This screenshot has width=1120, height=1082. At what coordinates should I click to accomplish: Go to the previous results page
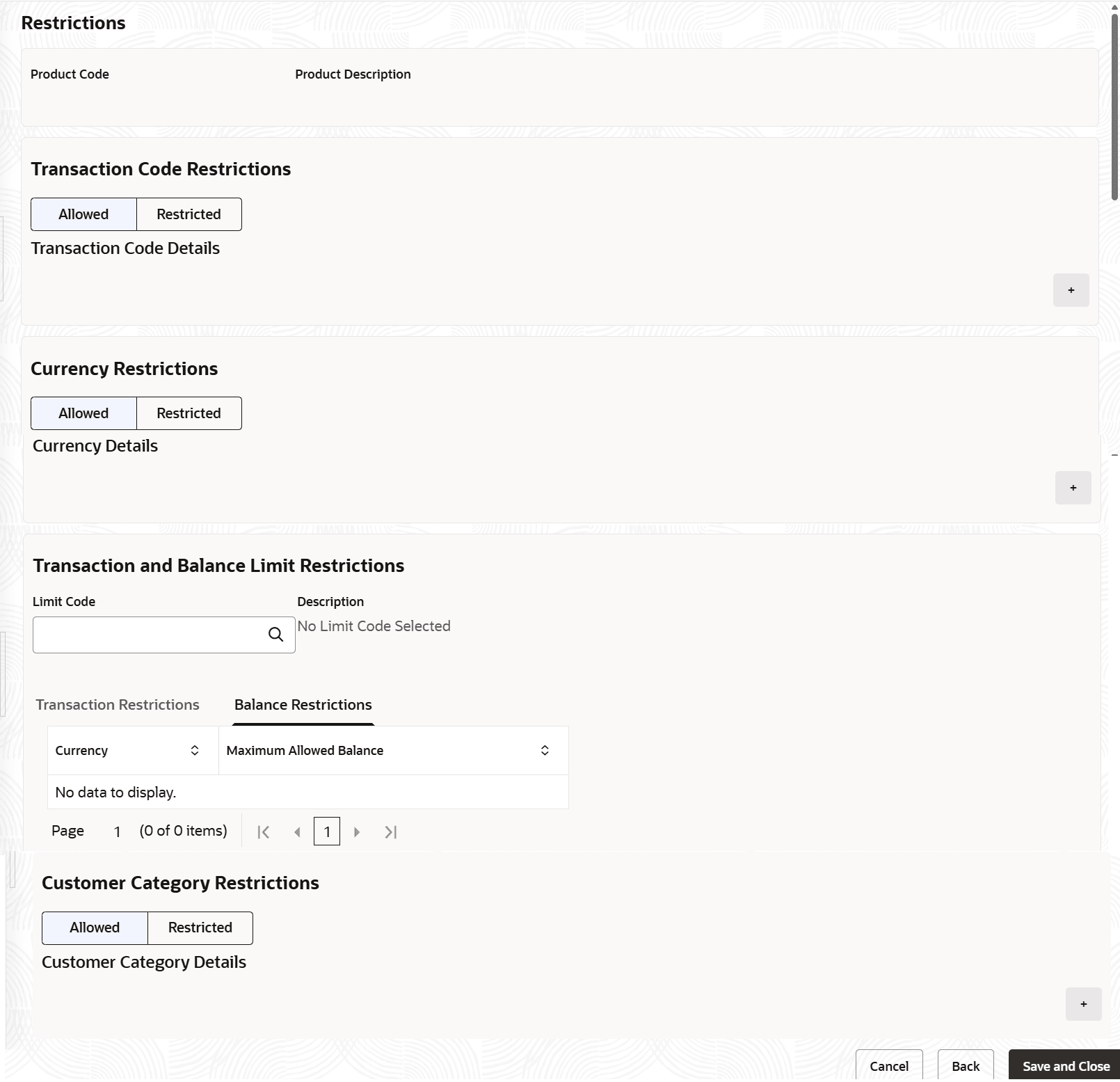click(297, 832)
